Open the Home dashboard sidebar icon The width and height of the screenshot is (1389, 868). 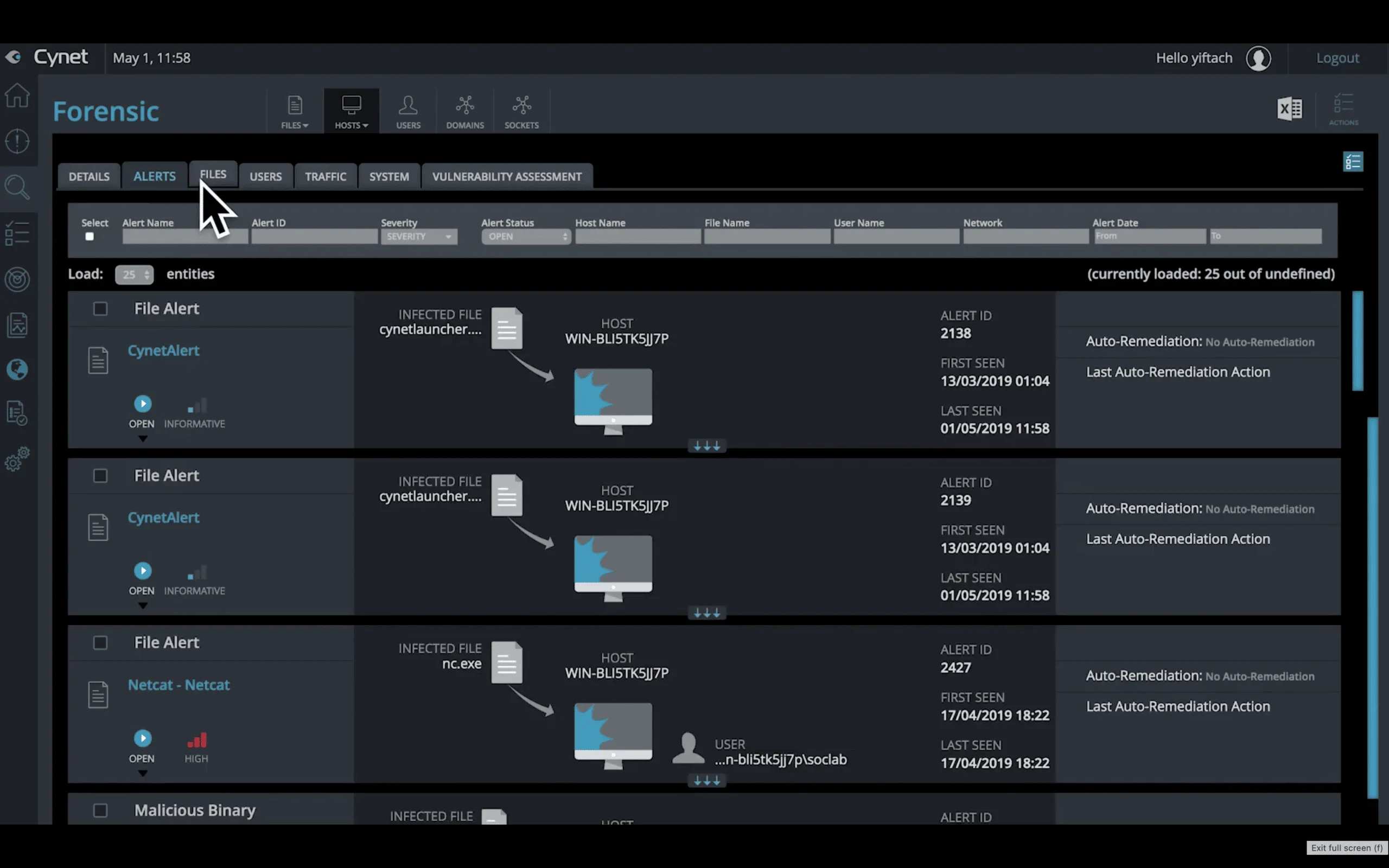(17, 95)
